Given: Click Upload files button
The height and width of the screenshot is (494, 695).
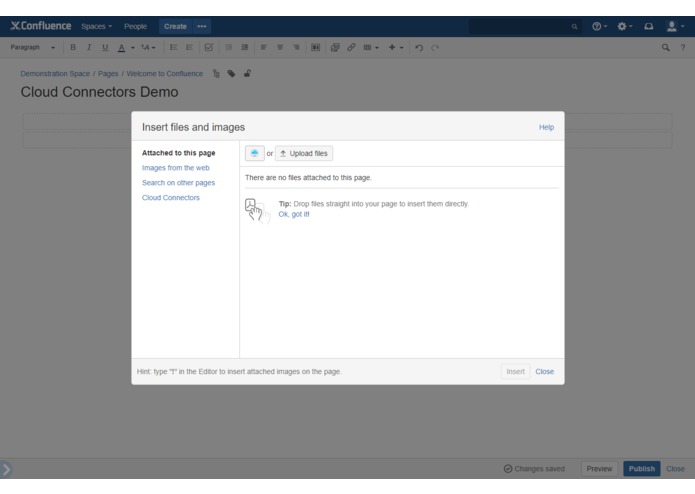Looking at the screenshot, I should [304, 153].
